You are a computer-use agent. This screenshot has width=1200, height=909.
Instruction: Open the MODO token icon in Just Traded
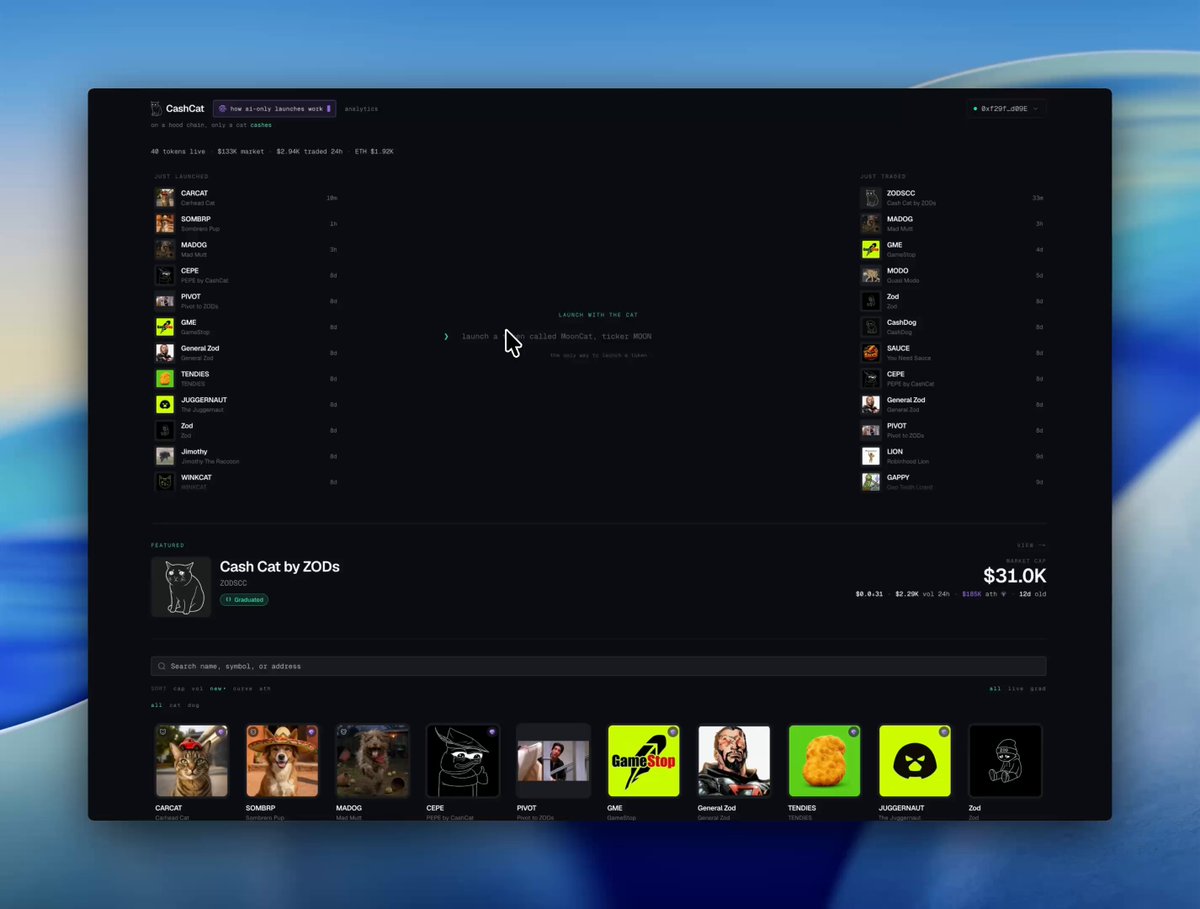pos(871,275)
